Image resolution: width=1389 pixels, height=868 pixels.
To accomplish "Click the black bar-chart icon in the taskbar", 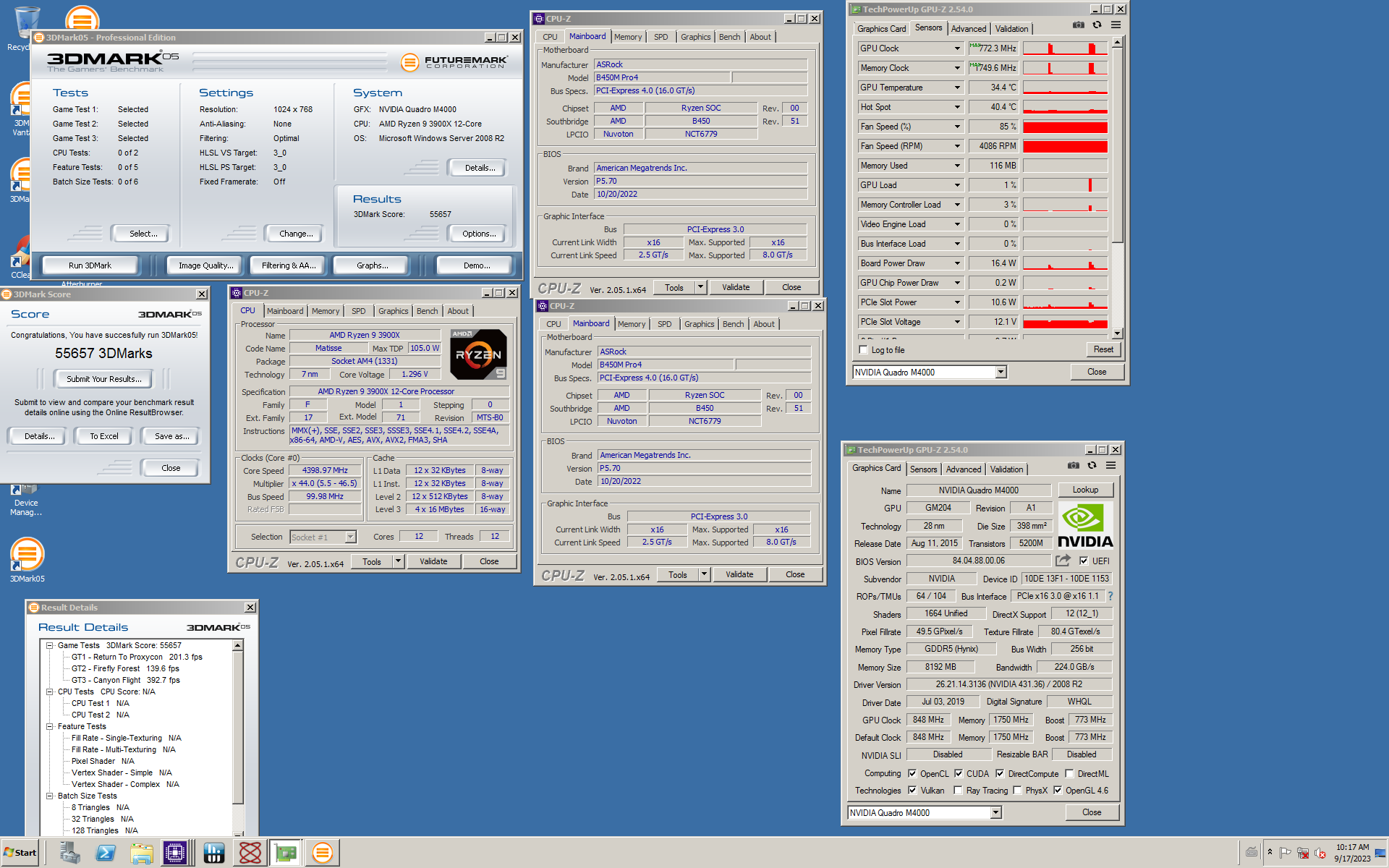I will coord(214,853).
